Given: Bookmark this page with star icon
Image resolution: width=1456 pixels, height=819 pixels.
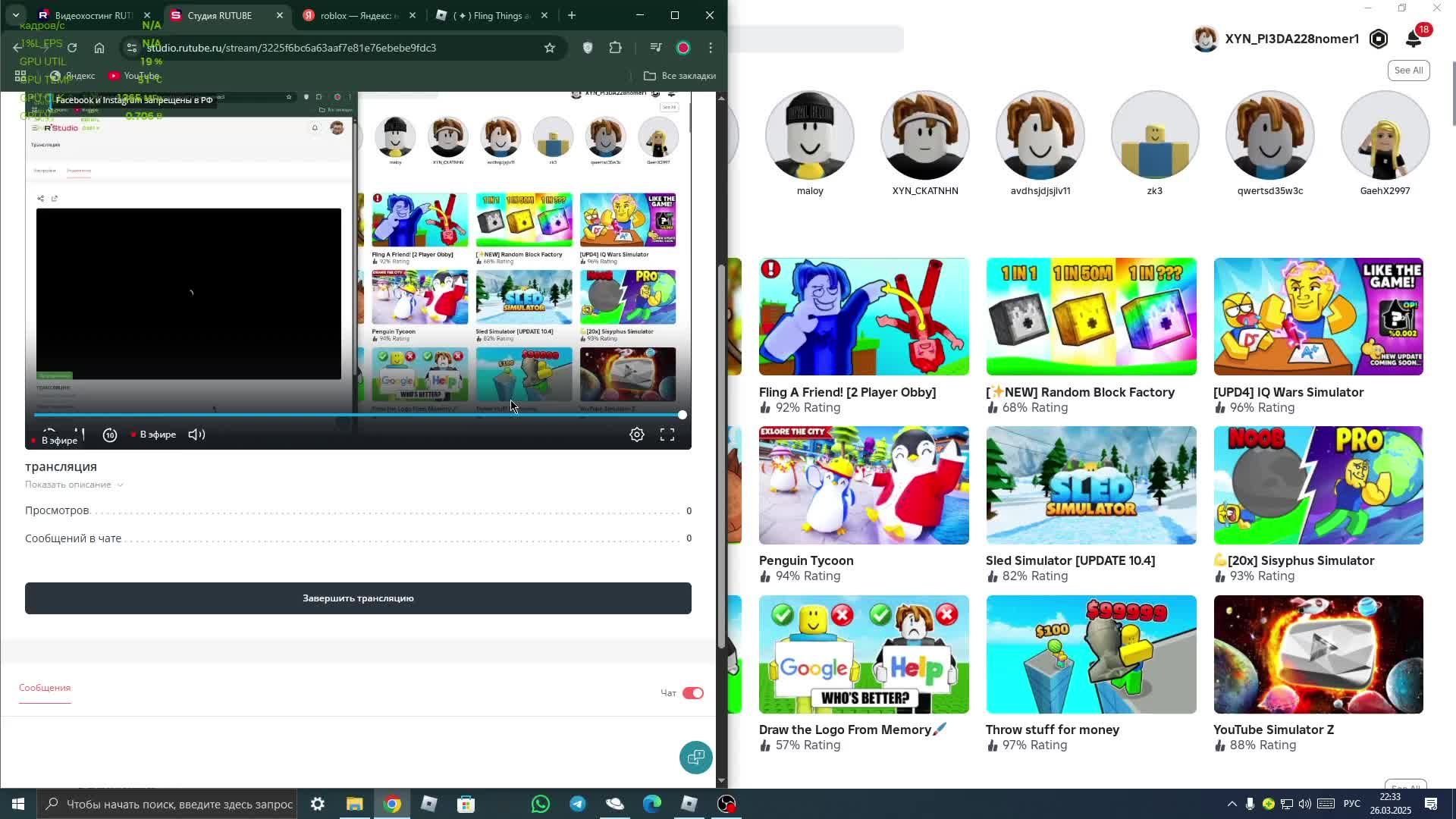Looking at the screenshot, I should click(550, 48).
